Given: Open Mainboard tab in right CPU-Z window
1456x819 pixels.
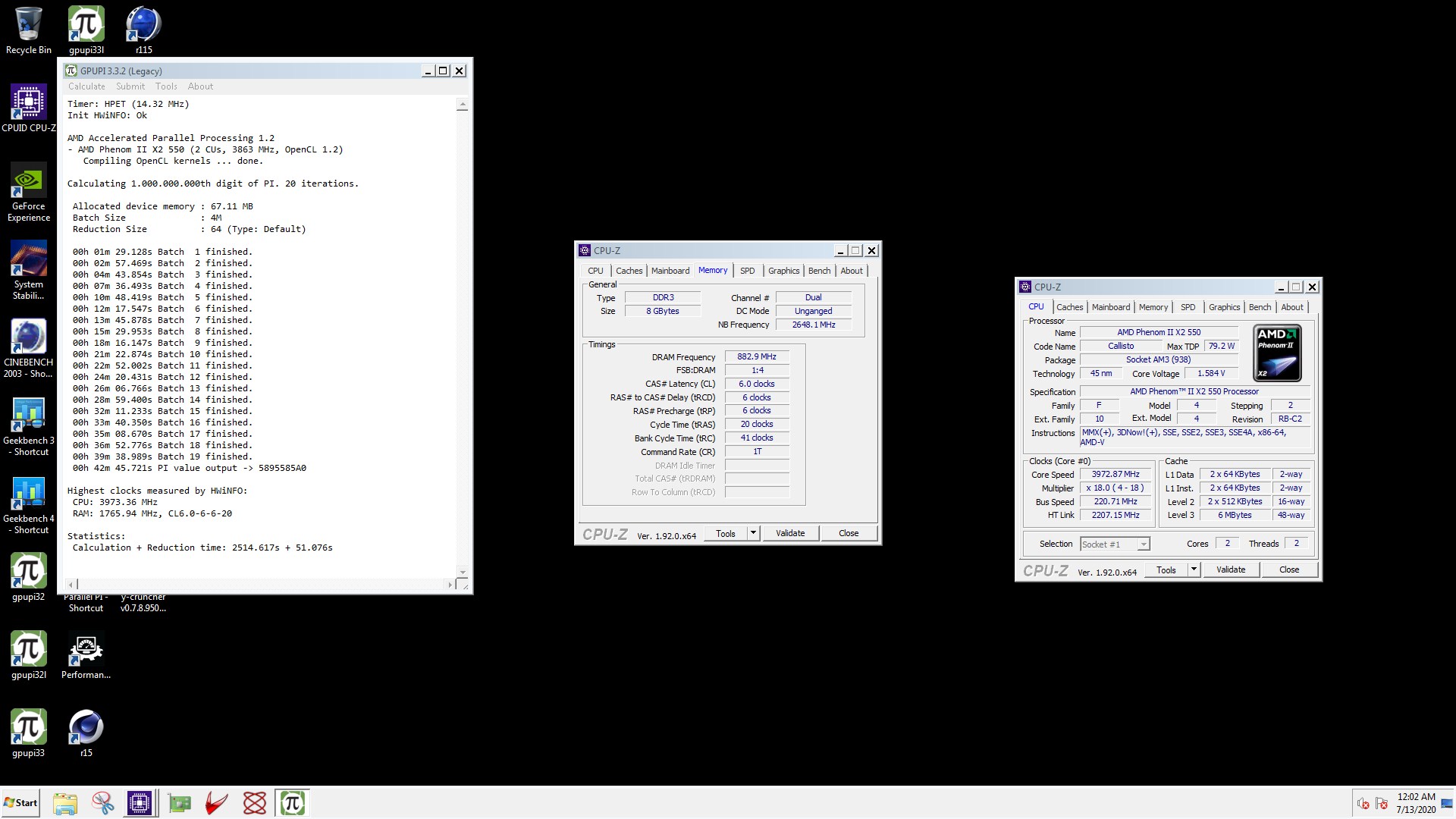Looking at the screenshot, I should (x=1111, y=307).
